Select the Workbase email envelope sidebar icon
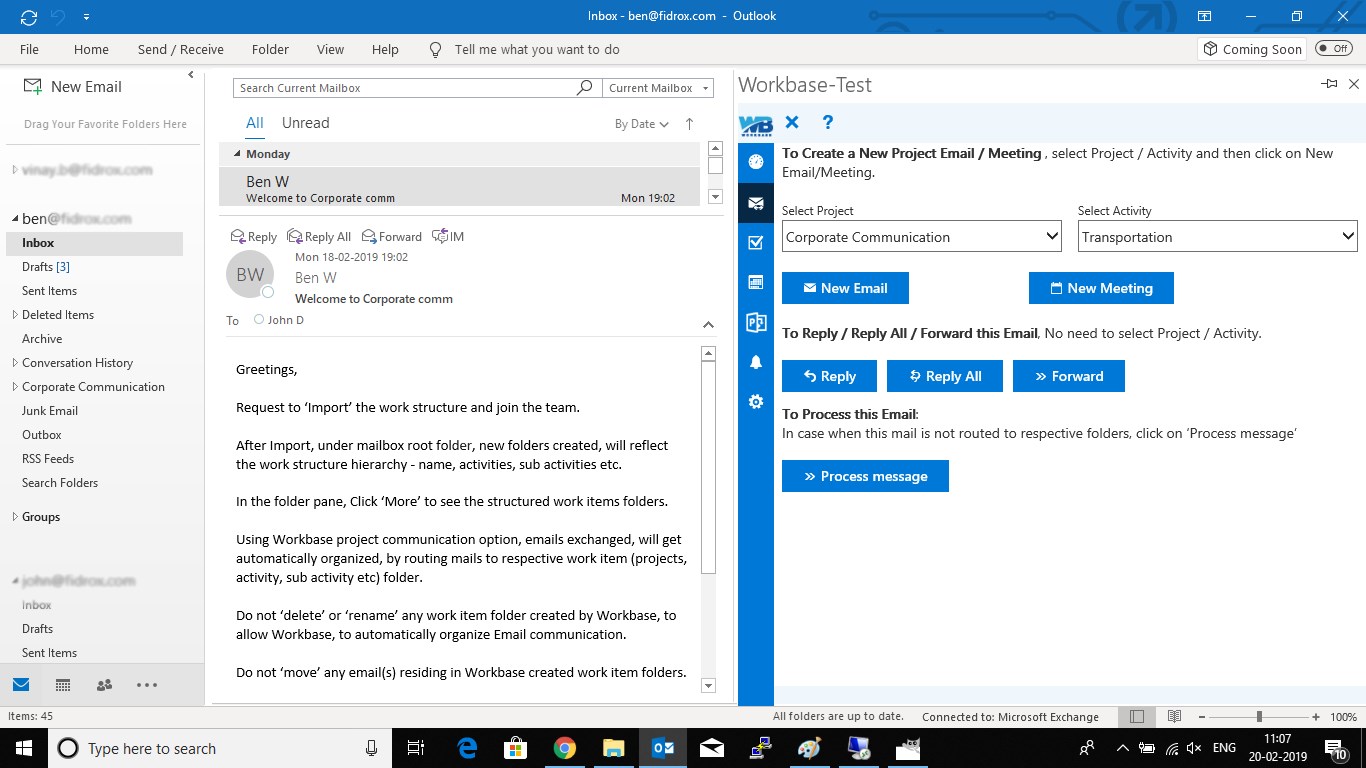The image size is (1366, 768). point(756,203)
